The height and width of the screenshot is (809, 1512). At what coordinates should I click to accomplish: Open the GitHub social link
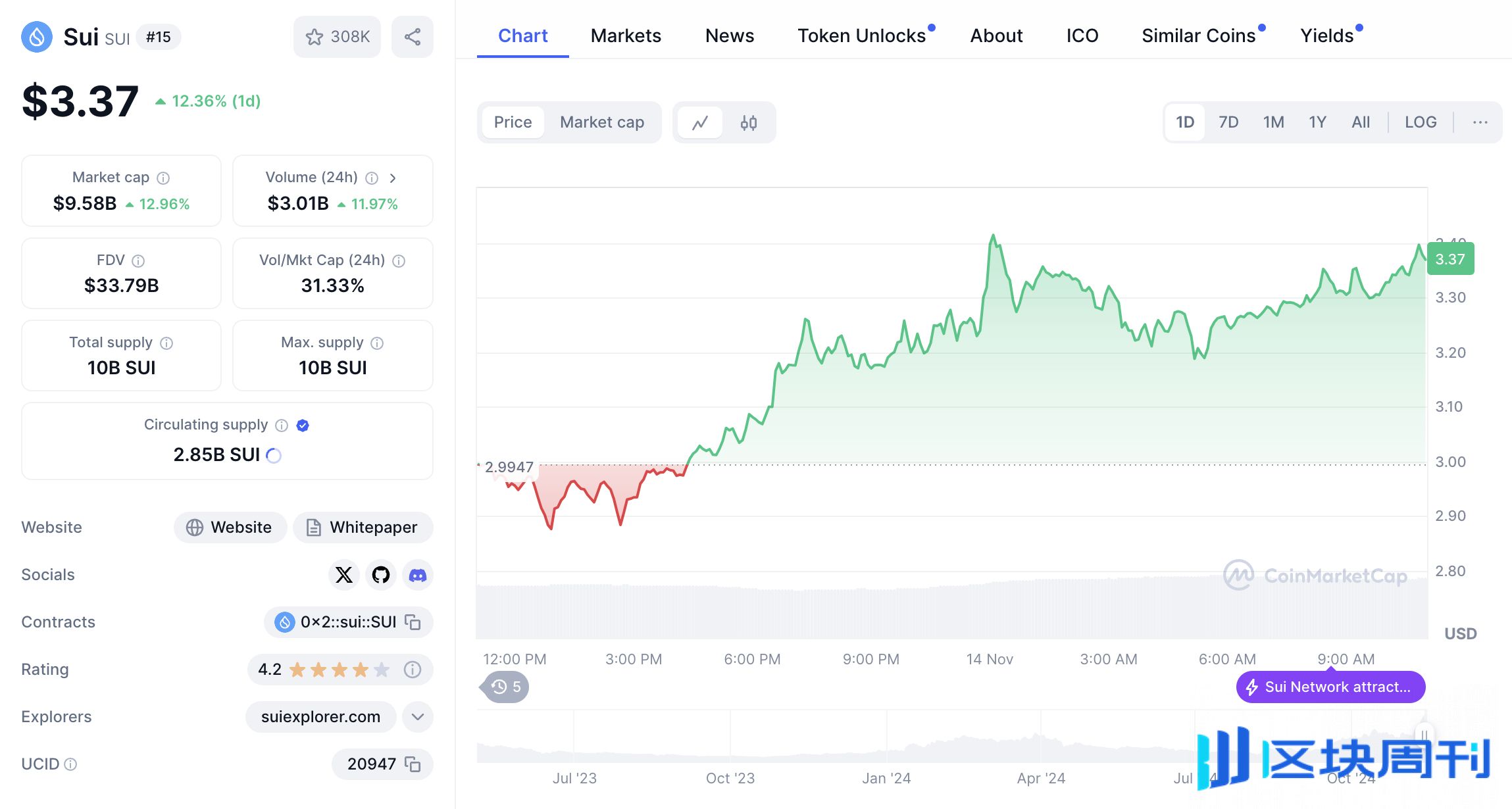[380, 575]
